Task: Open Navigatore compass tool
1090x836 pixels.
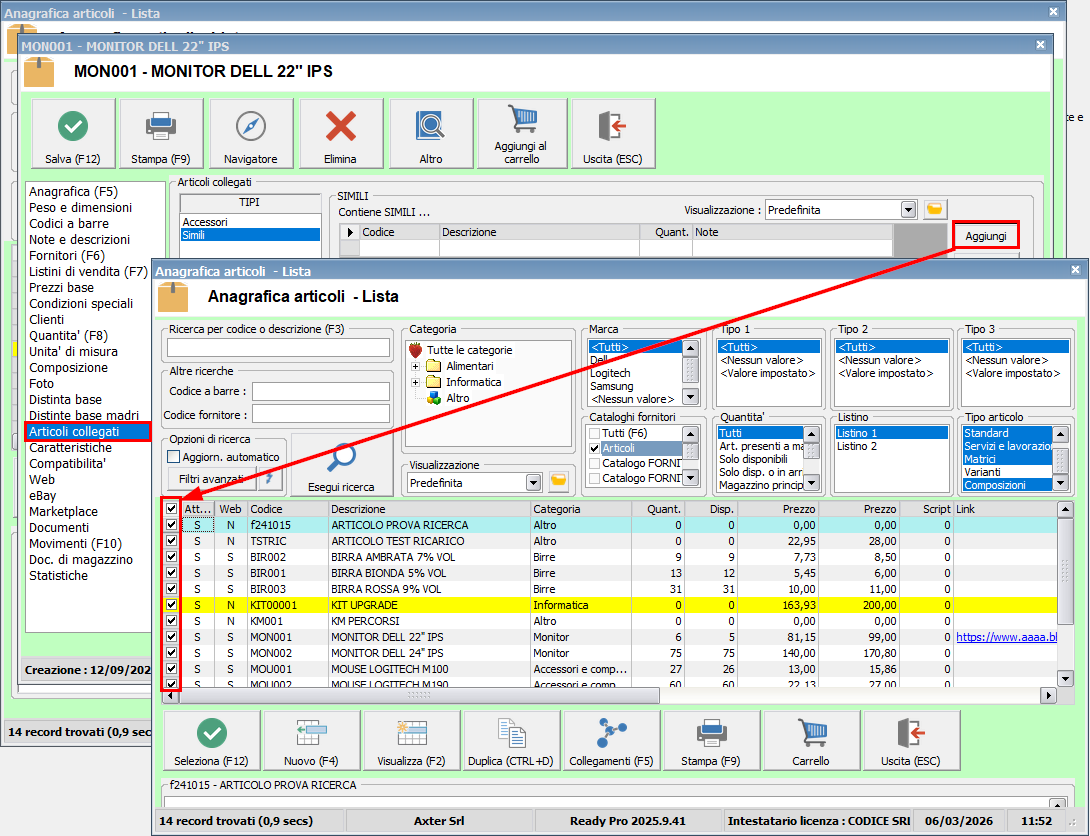Action: point(250,126)
